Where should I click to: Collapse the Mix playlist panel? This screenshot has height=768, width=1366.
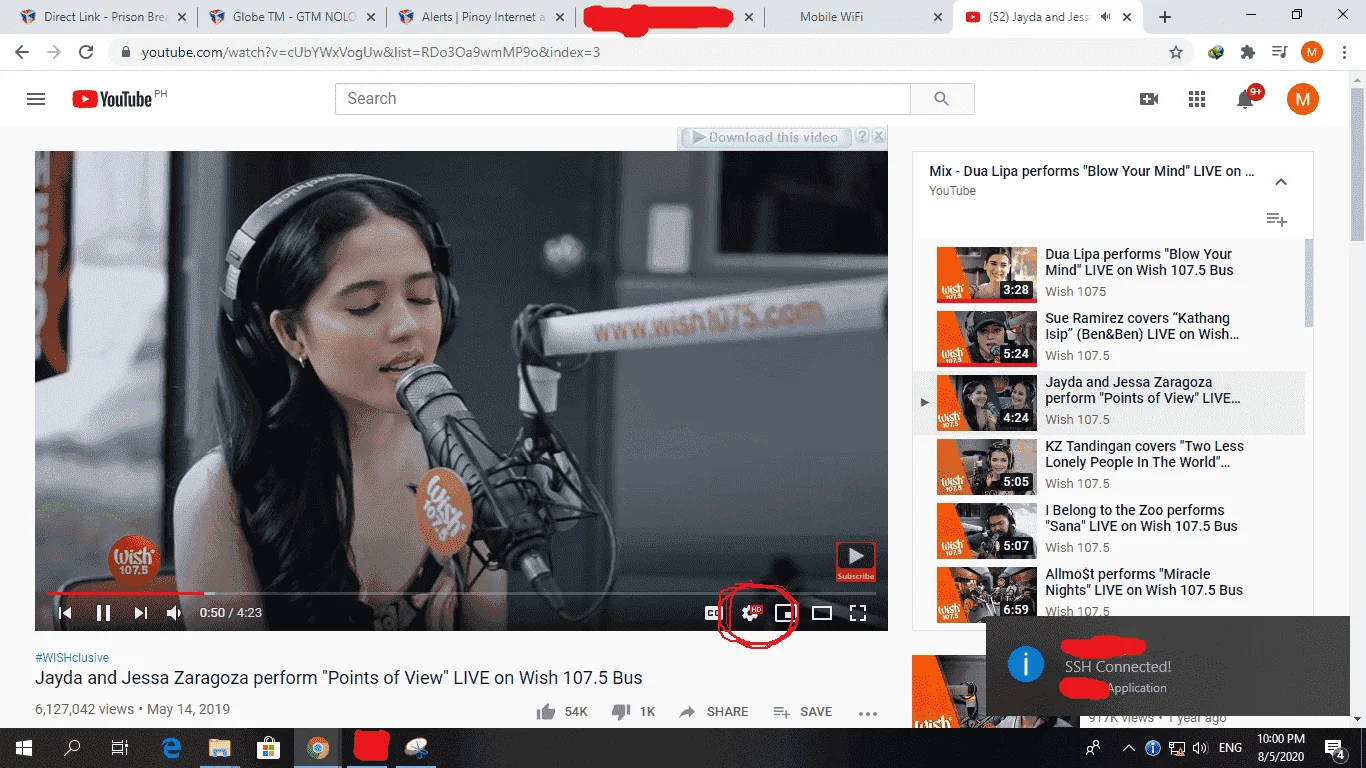(x=1281, y=182)
